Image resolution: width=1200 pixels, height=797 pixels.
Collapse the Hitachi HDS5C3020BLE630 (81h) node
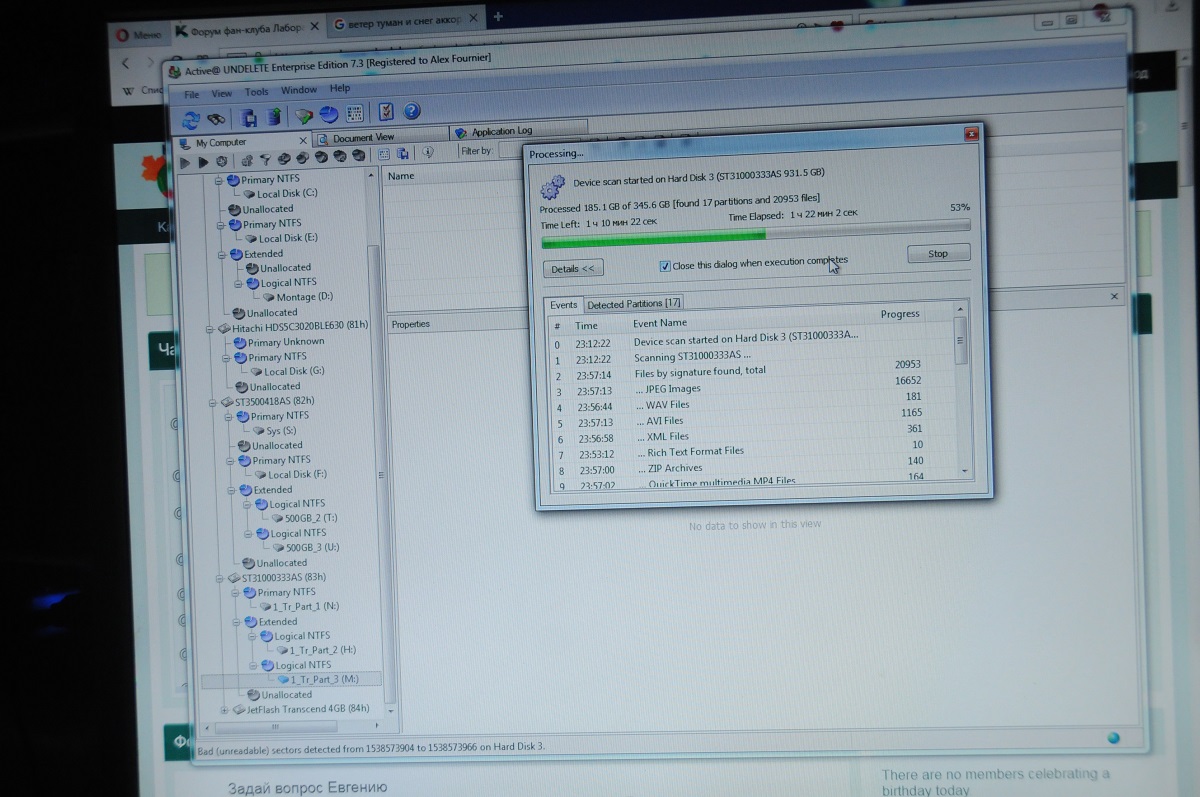[x=210, y=328]
